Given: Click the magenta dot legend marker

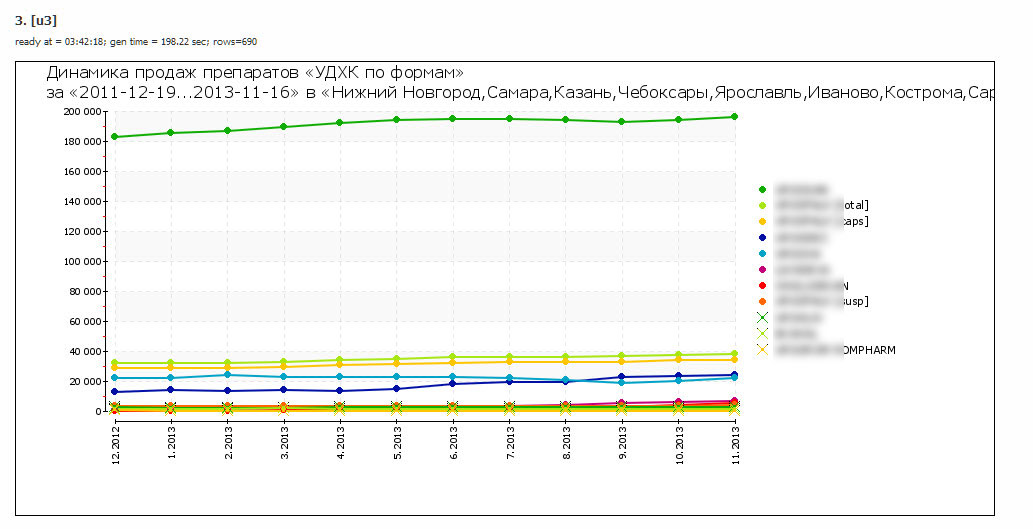Looking at the screenshot, I should coord(763,269).
